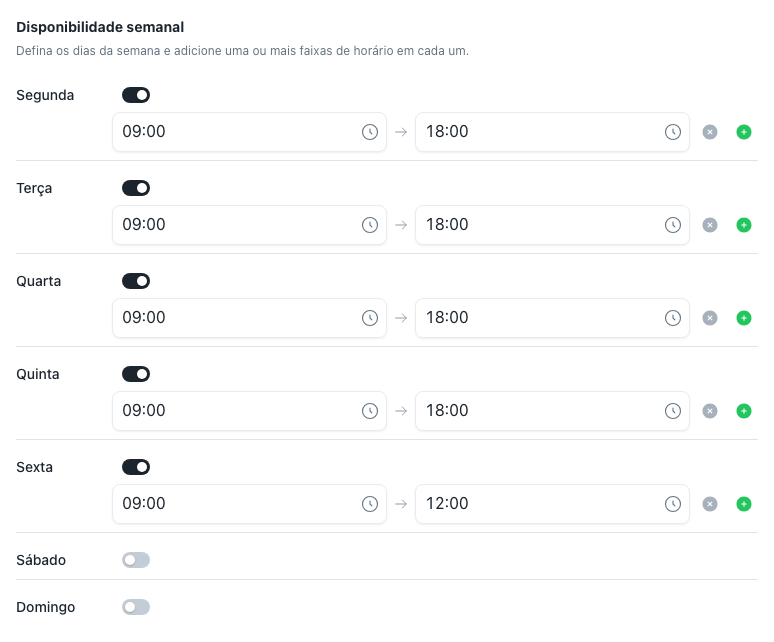Turn off the Sexta toggle

pos(136,467)
